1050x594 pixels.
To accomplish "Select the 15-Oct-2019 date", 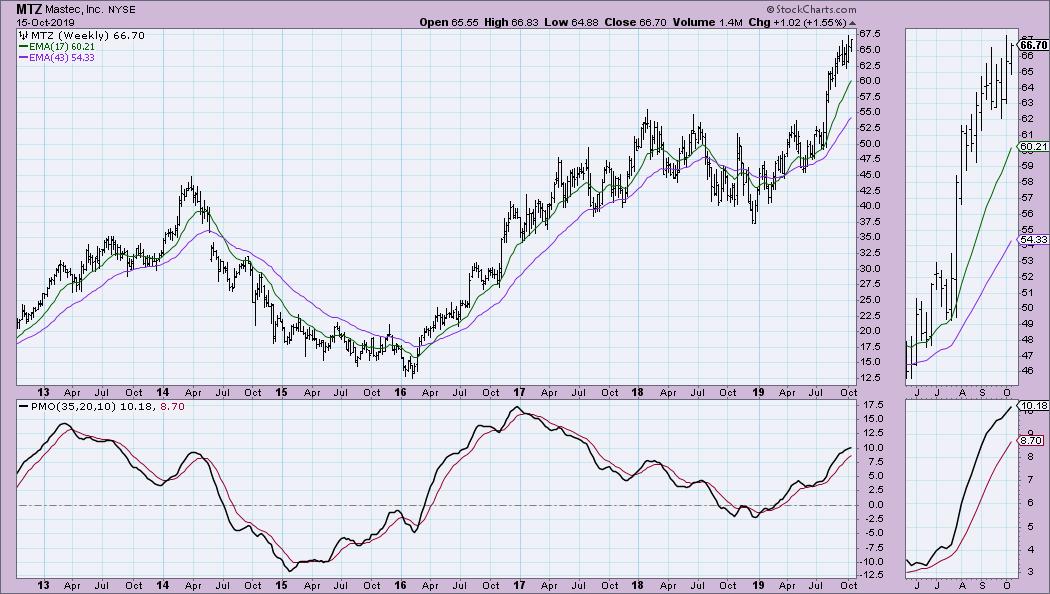I will point(46,22).
